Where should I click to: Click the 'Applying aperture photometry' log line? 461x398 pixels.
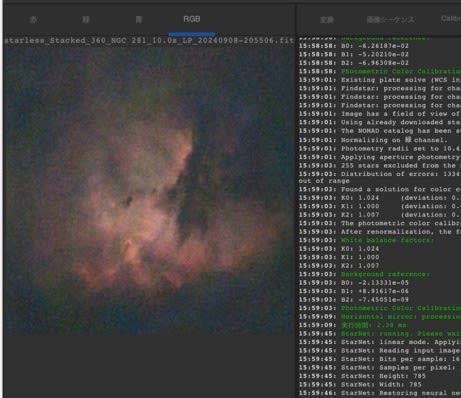coord(380,157)
